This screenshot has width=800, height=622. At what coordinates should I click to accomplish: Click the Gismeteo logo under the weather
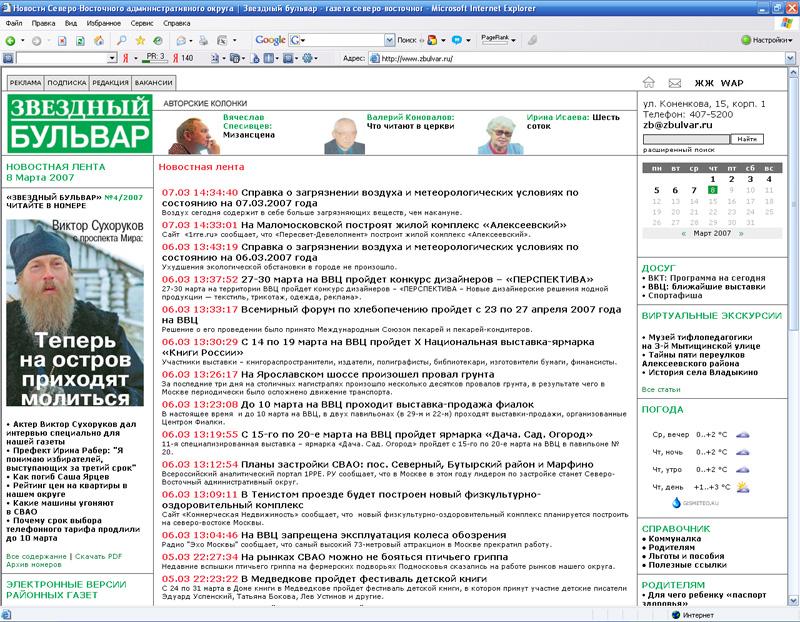click(x=695, y=503)
